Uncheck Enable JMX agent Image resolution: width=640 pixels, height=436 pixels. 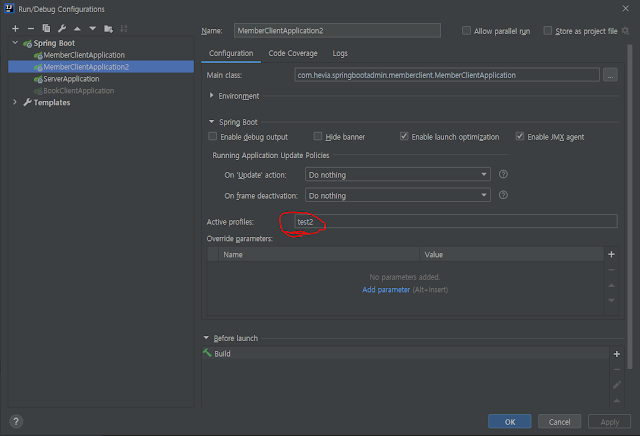click(x=520, y=136)
